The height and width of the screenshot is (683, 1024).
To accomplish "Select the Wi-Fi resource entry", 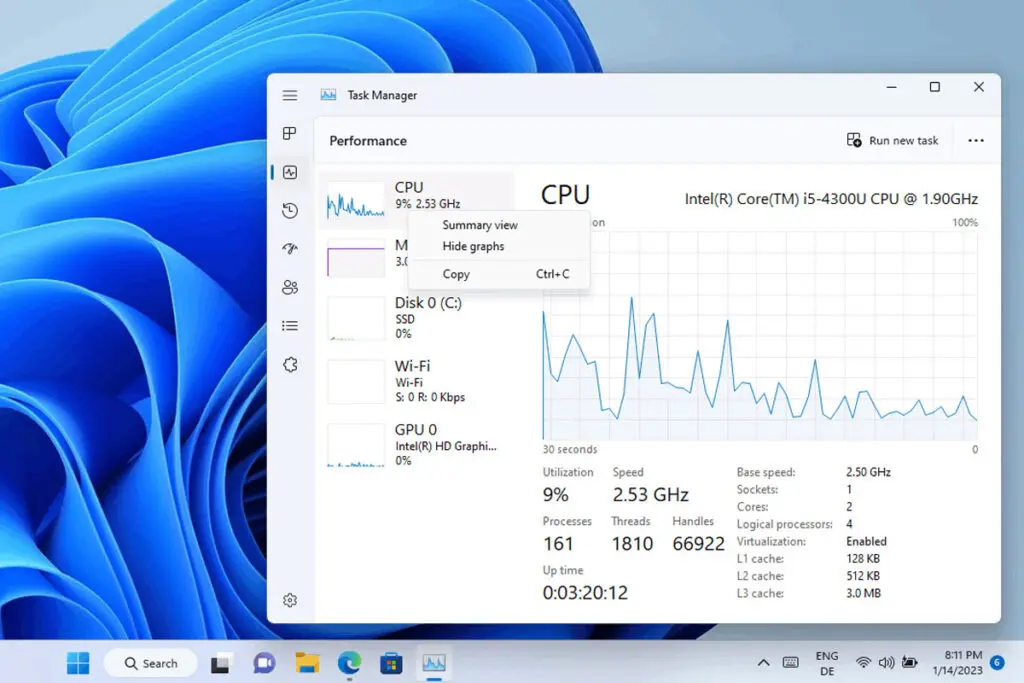I will pos(416,381).
